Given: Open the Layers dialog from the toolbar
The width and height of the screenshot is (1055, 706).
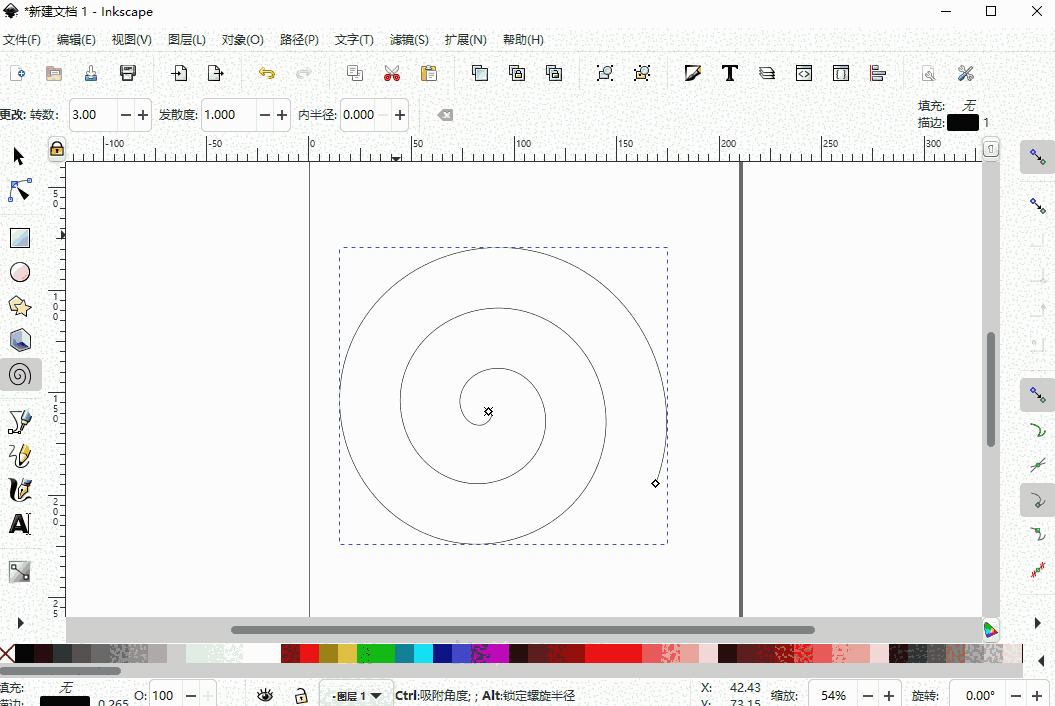Looking at the screenshot, I should click(x=766, y=73).
